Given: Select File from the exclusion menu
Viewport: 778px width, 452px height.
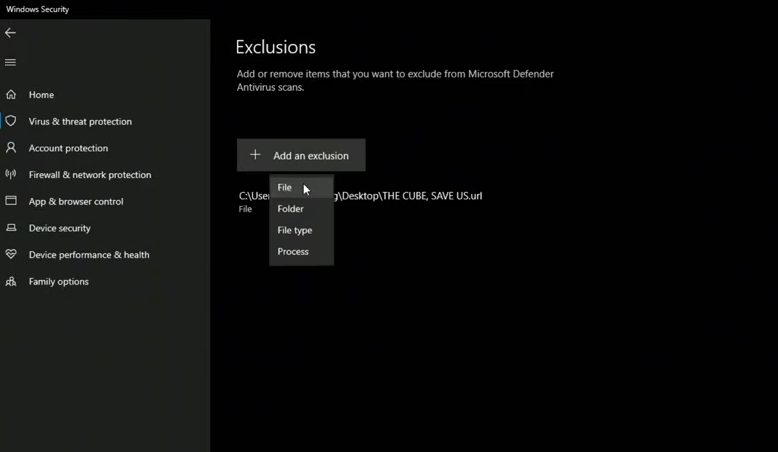Looking at the screenshot, I should click(x=285, y=188).
